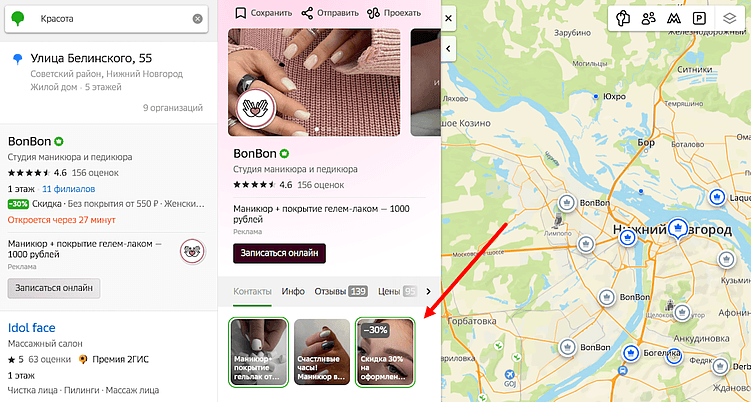This screenshot has width=751, height=402.
Task: Expand more tabs with right chevron
Action: click(429, 291)
